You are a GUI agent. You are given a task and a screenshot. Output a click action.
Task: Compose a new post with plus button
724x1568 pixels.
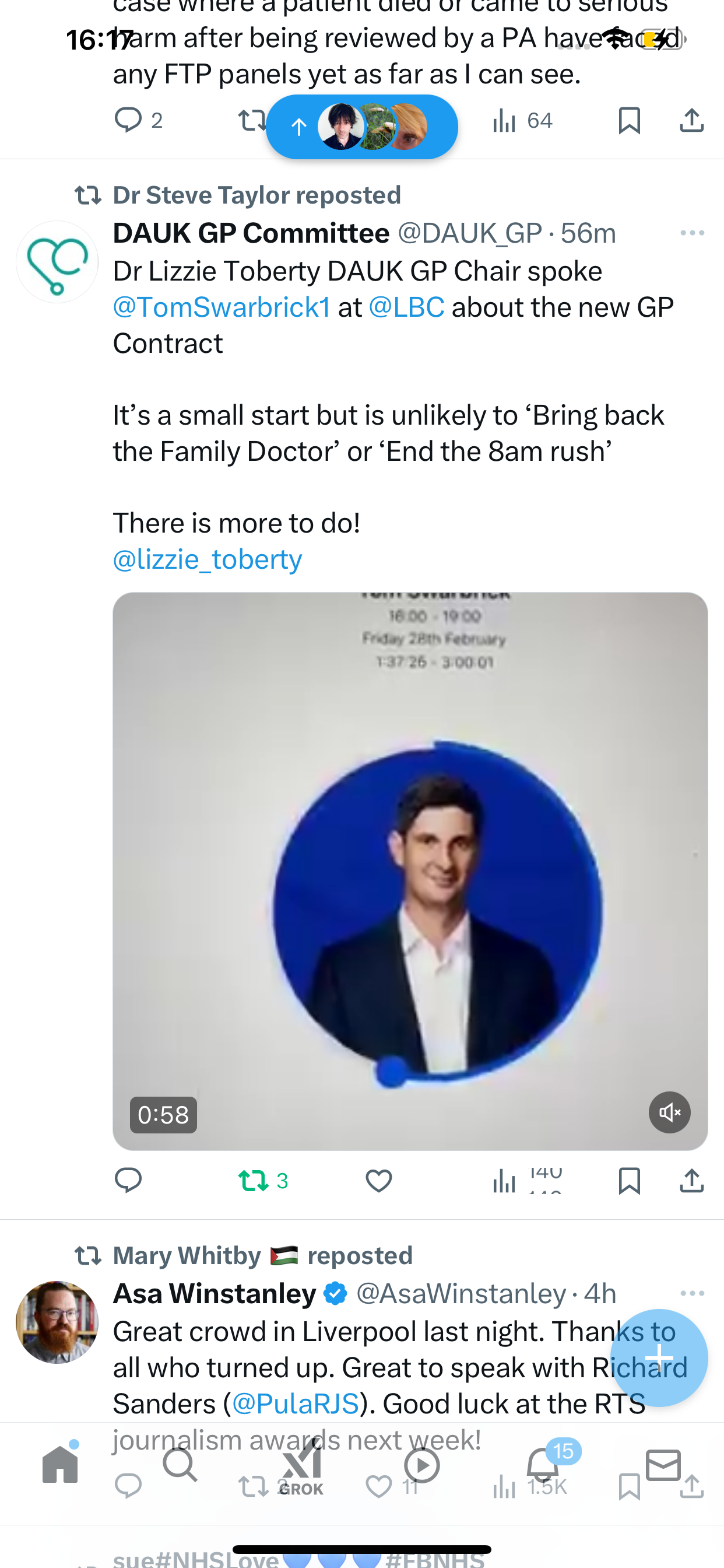click(x=659, y=1357)
